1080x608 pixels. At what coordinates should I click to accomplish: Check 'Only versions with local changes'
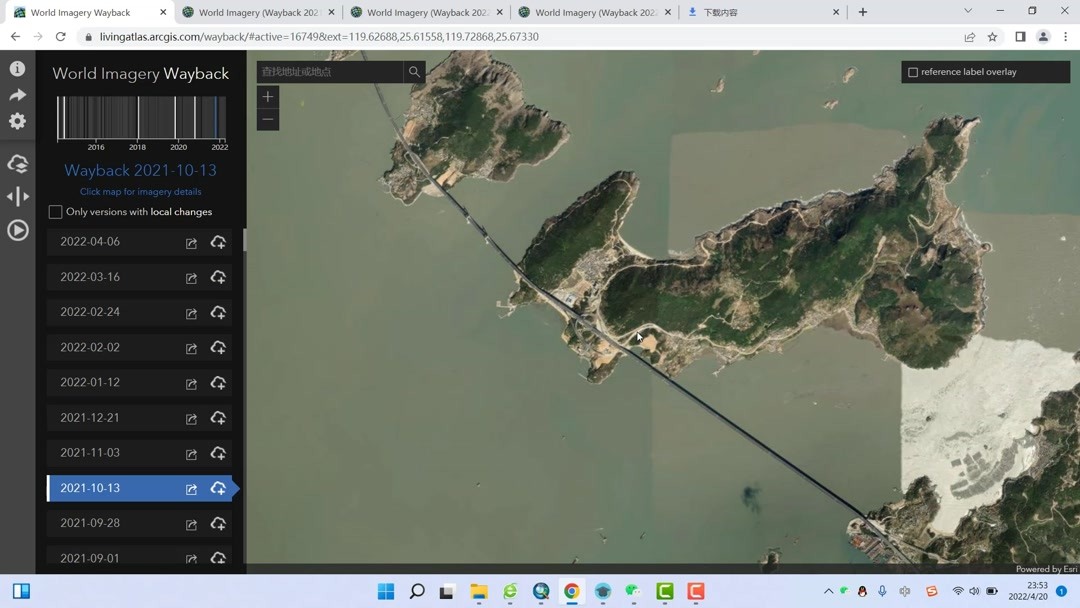tap(55, 211)
